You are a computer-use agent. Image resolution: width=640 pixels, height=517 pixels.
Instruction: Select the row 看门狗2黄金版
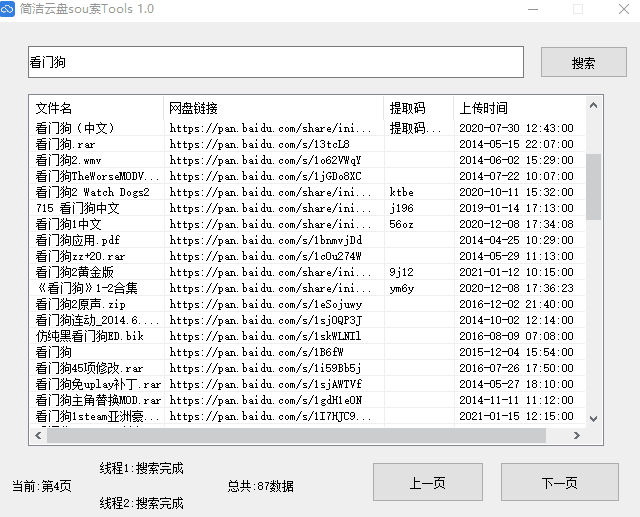[308, 272]
